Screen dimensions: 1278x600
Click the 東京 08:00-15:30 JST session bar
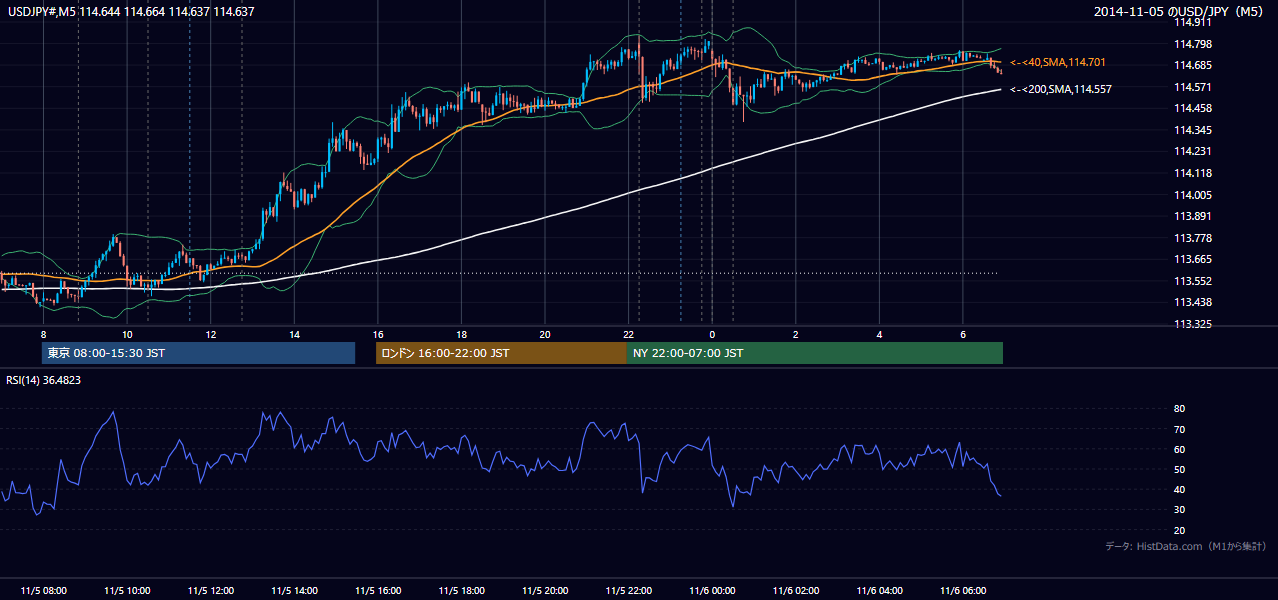[x=198, y=353]
